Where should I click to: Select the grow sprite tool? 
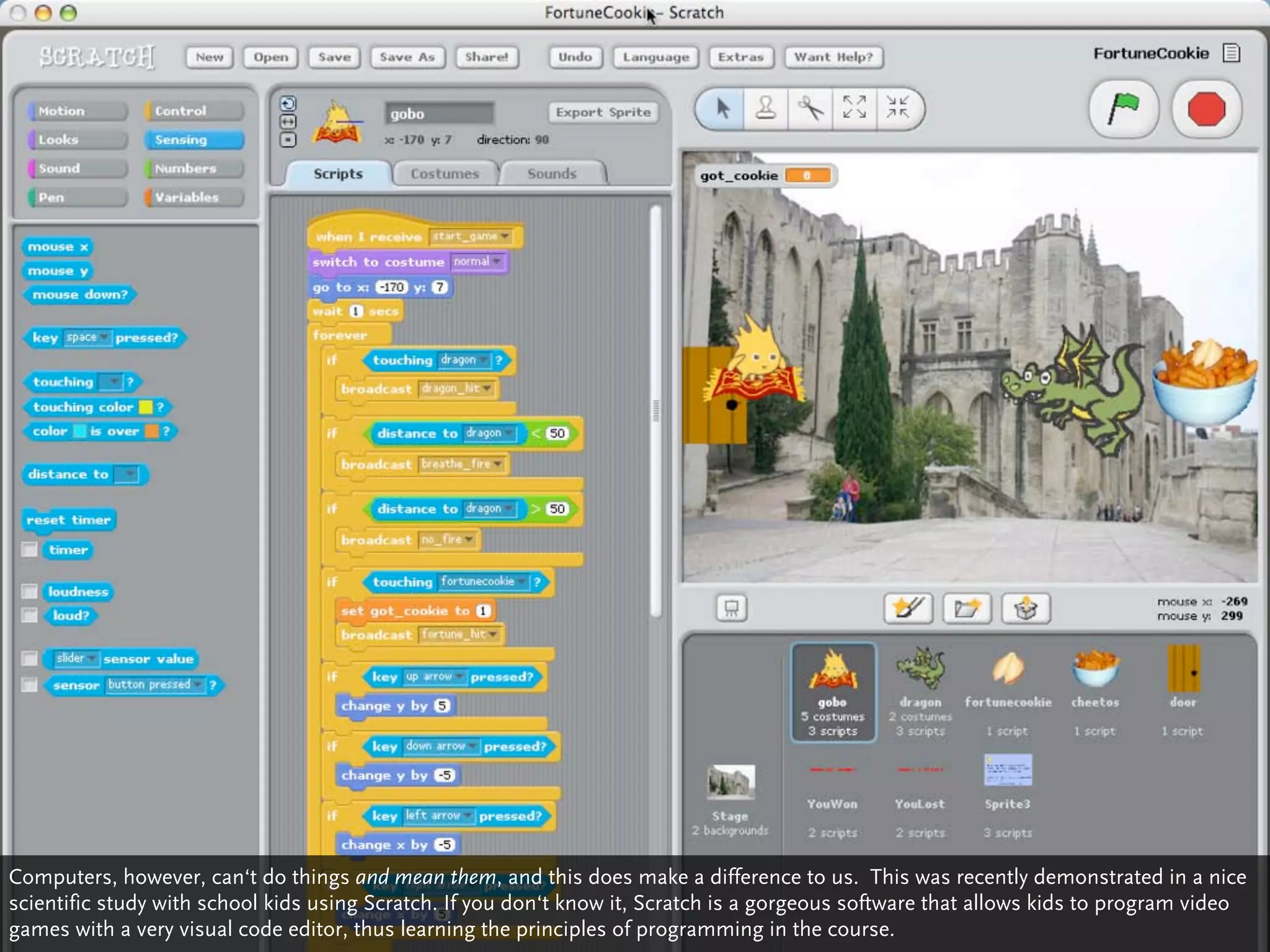tap(854, 108)
